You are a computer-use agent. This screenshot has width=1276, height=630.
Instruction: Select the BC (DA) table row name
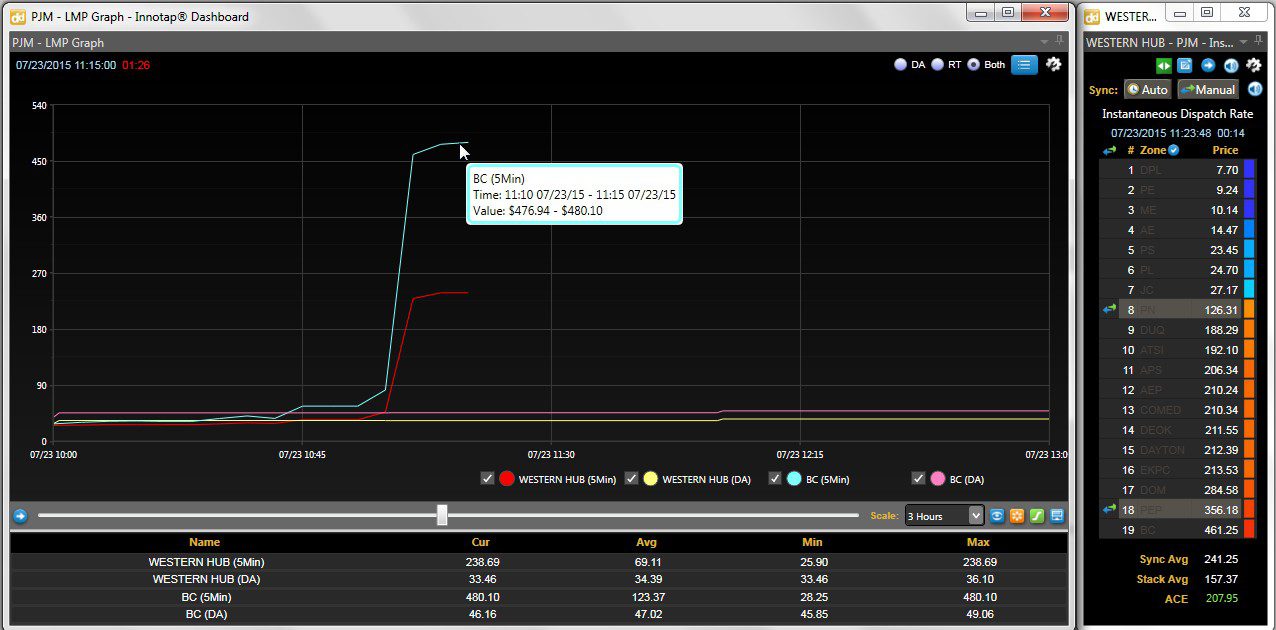coord(206,614)
